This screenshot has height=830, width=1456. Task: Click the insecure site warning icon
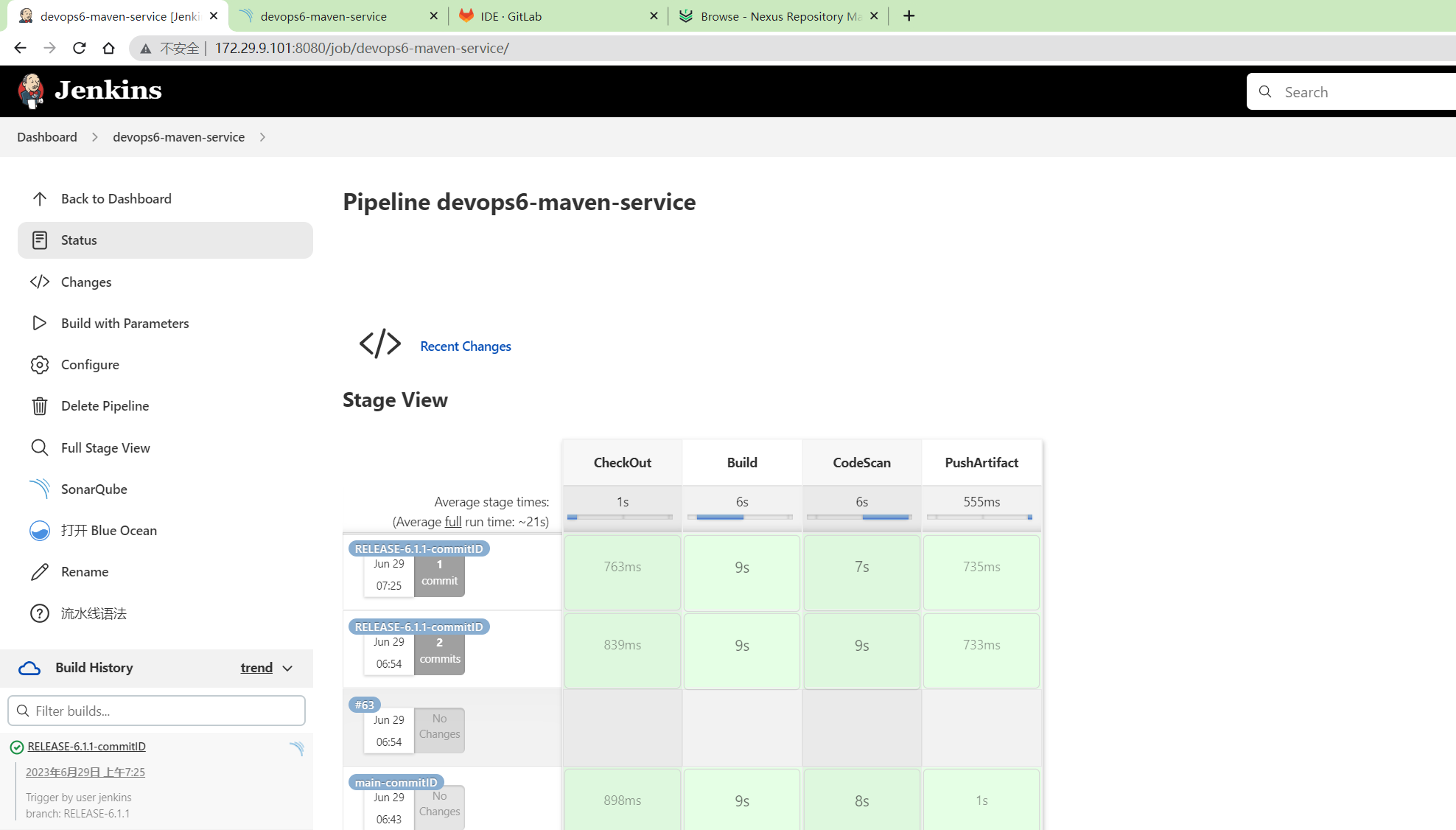point(146,49)
